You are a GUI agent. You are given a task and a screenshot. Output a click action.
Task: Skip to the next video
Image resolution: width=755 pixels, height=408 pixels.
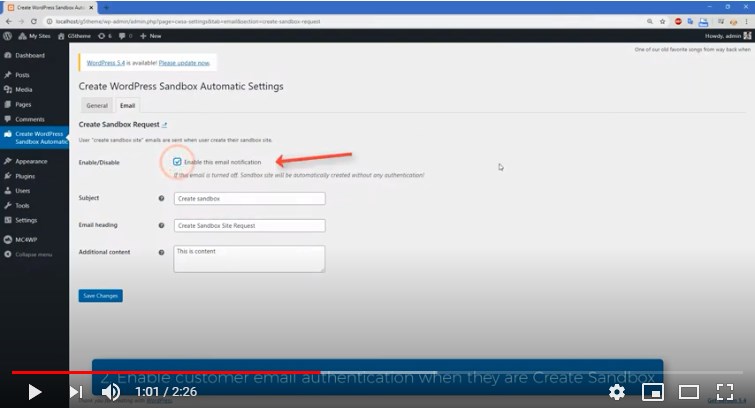pyautogui.click(x=76, y=392)
